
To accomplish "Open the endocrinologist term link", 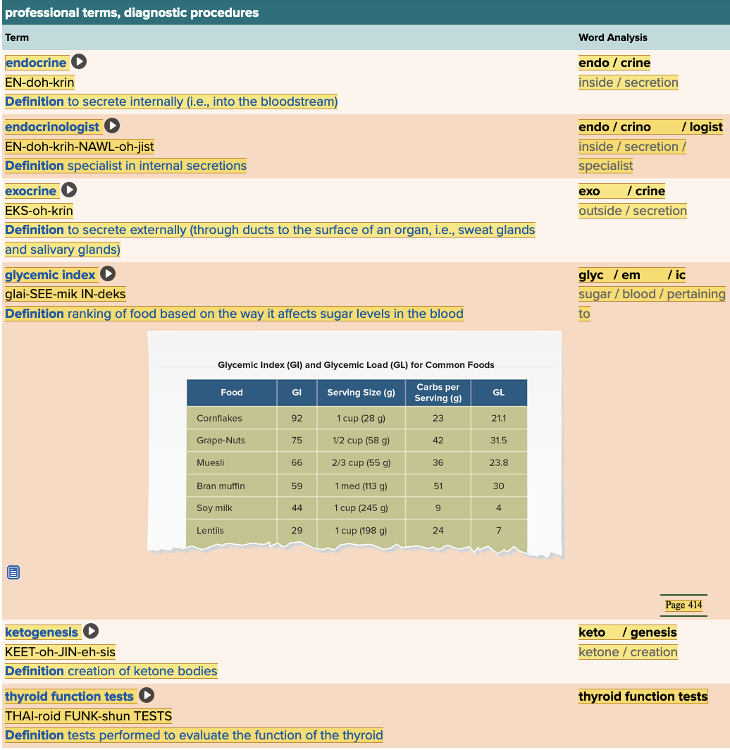I will pyautogui.click(x=52, y=126).
